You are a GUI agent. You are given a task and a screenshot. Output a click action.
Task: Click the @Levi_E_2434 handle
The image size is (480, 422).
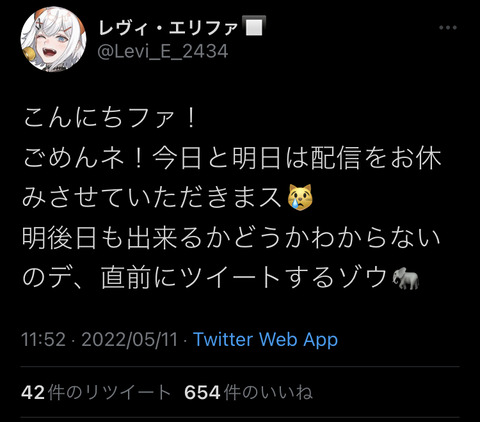tap(163, 51)
